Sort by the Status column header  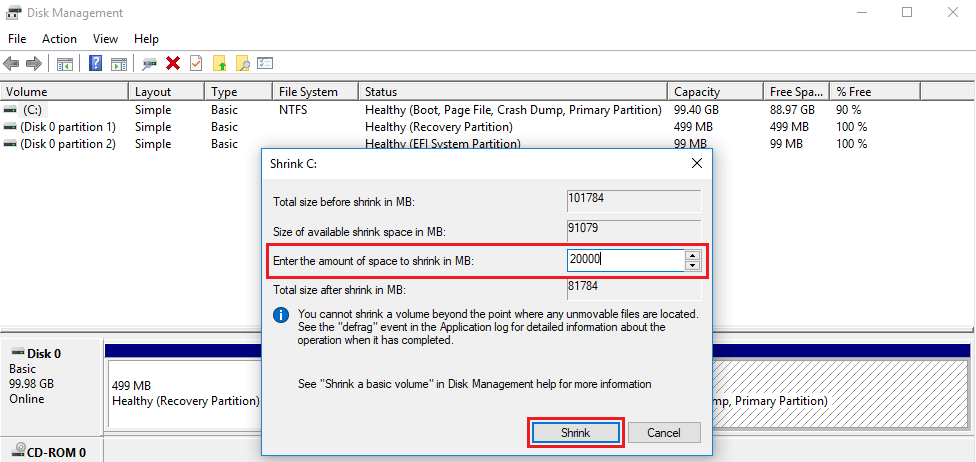513,92
